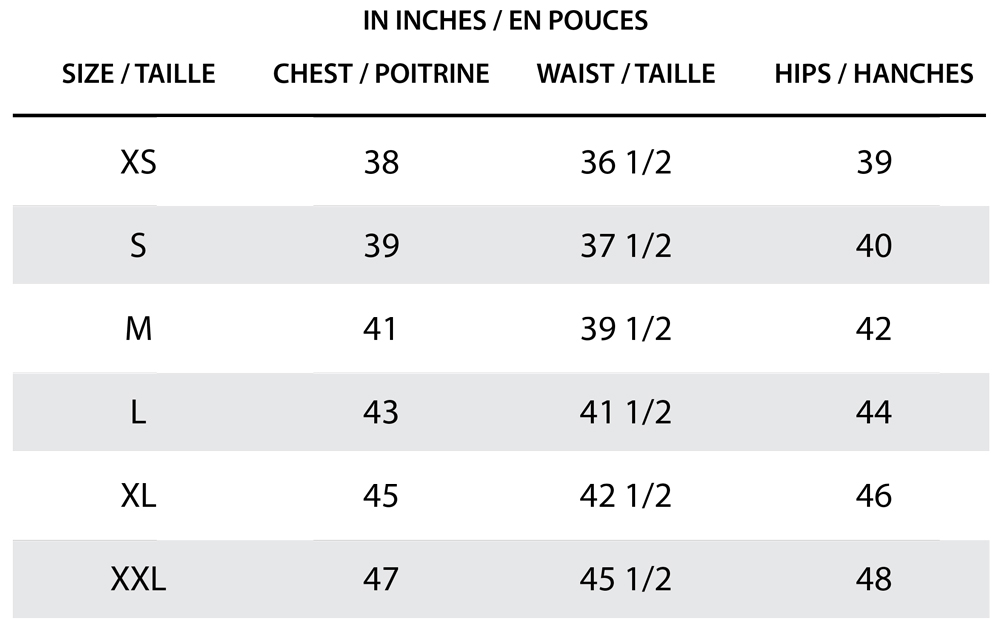The width and height of the screenshot is (1000, 619).
Task: Select waist value 36 1/2 for XS
Action: 626,162
